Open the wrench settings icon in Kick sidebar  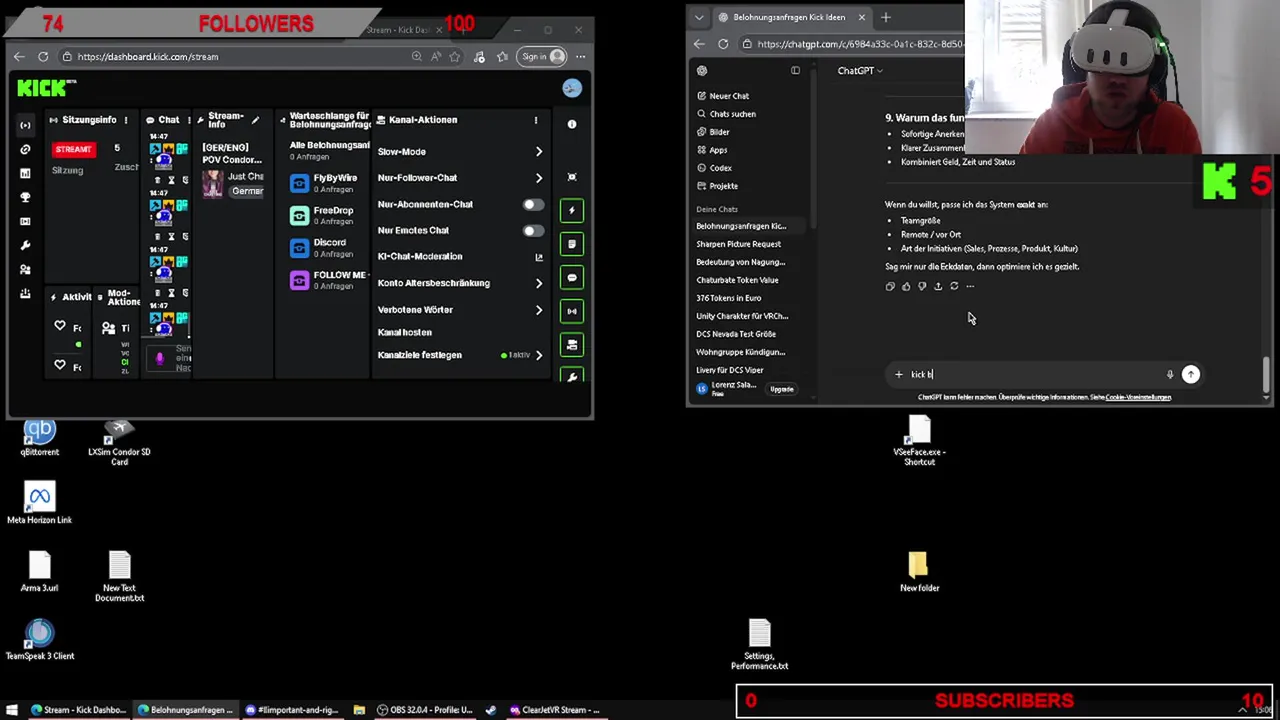(25, 245)
